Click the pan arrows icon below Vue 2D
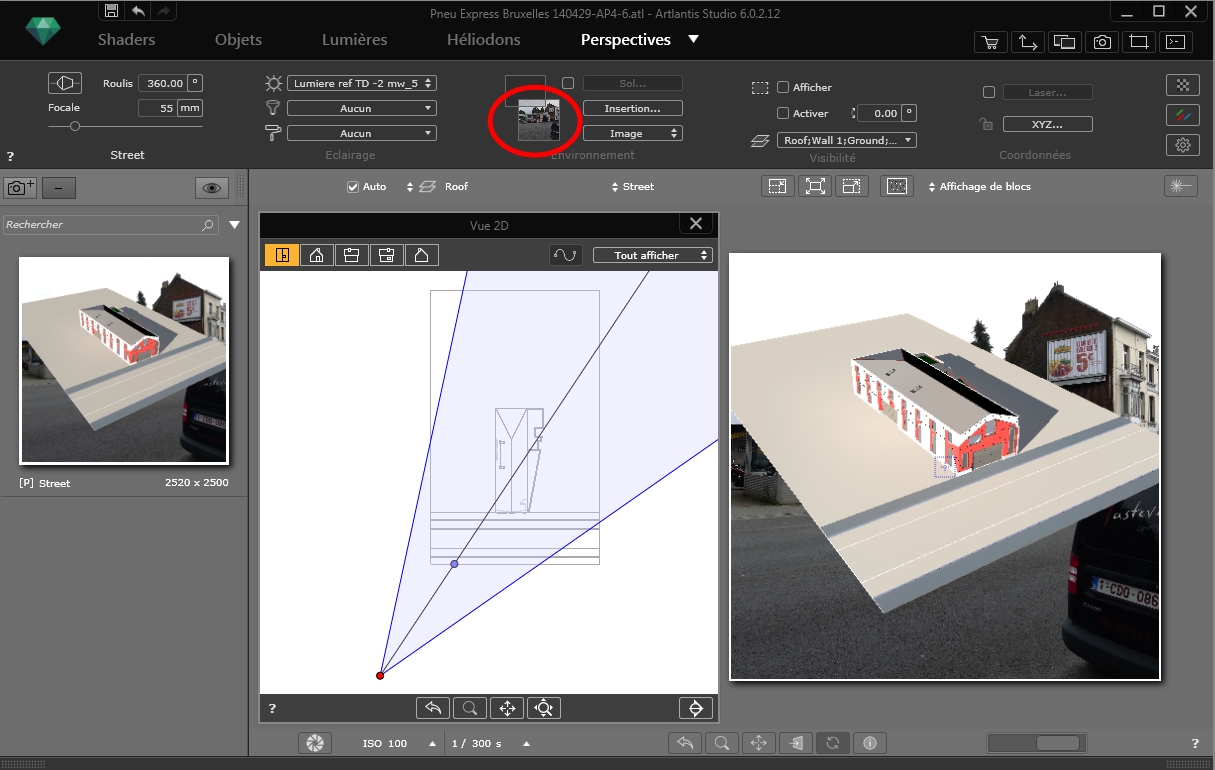Image resolution: width=1215 pixels, height=770 pixels. point(507,708)
